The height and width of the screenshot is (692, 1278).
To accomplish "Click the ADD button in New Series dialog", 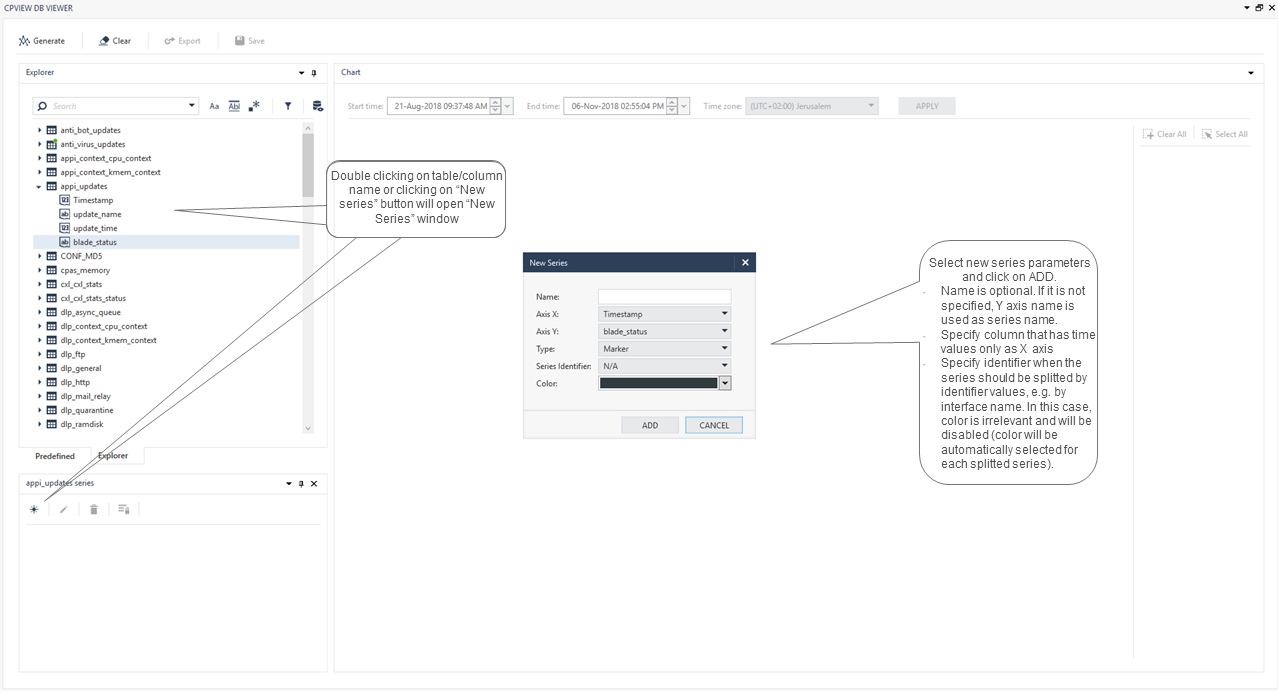I will tap(649, 425).
